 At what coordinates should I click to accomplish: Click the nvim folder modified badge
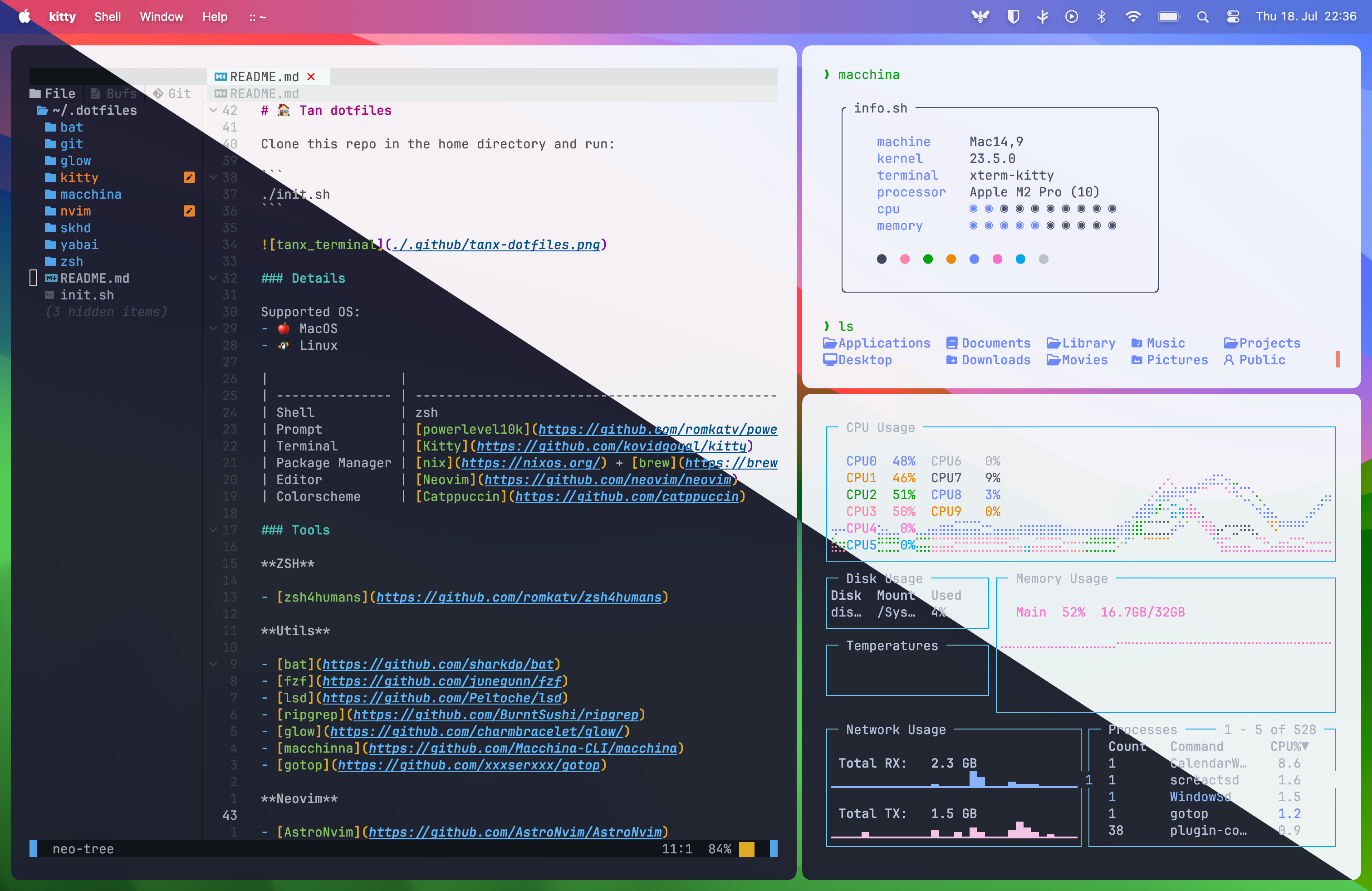click(189, 211)
